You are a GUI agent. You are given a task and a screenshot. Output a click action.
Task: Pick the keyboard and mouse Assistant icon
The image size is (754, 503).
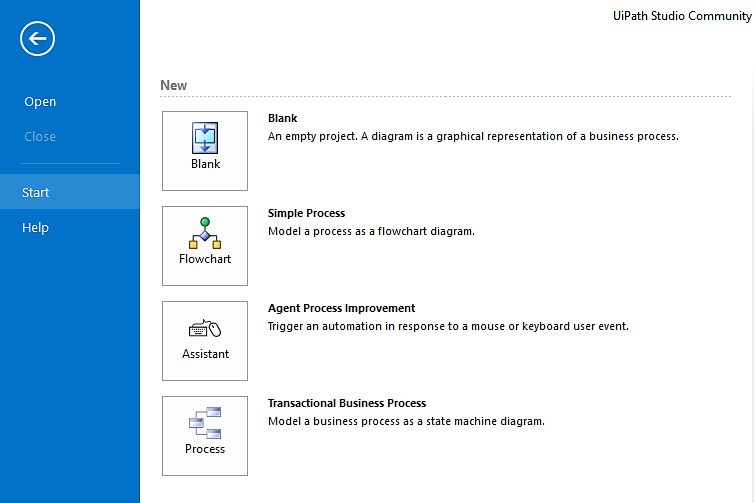(x=205, y=328)
